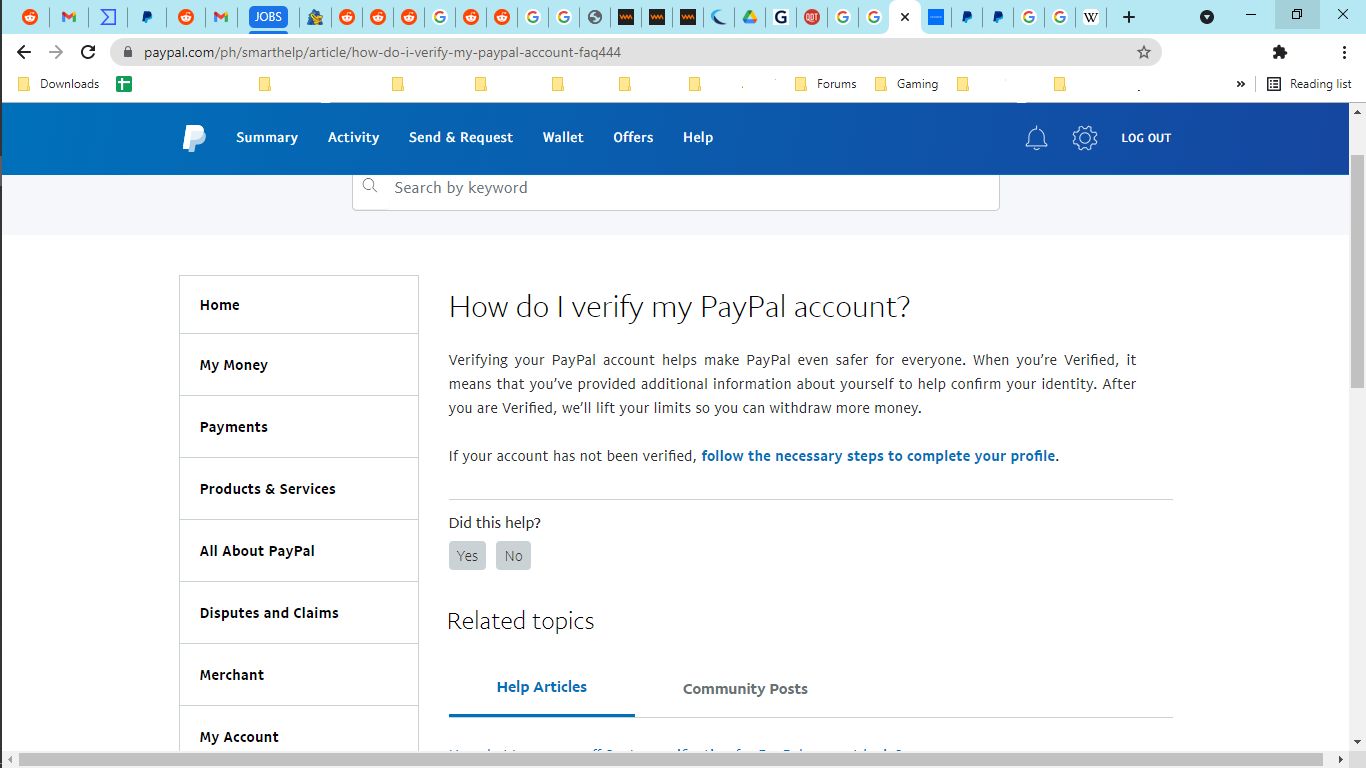Open Send & Request page

[461, 138]
